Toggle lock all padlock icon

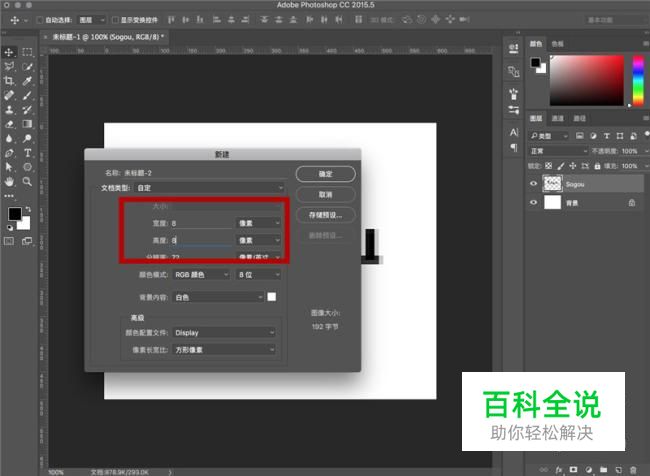[597, 166]
